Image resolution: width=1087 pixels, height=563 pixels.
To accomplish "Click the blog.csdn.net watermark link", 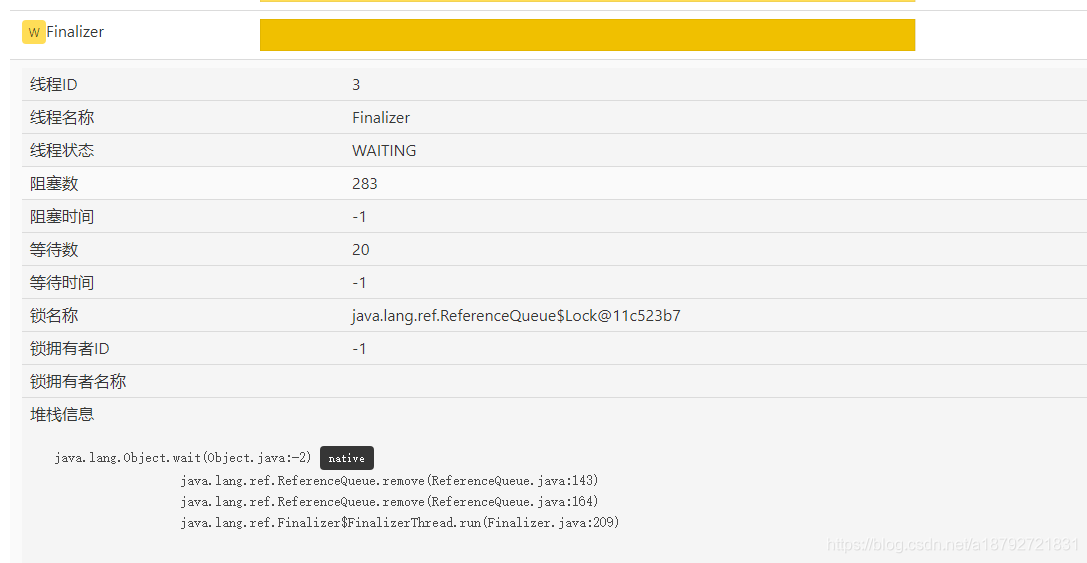I will 953,544.
